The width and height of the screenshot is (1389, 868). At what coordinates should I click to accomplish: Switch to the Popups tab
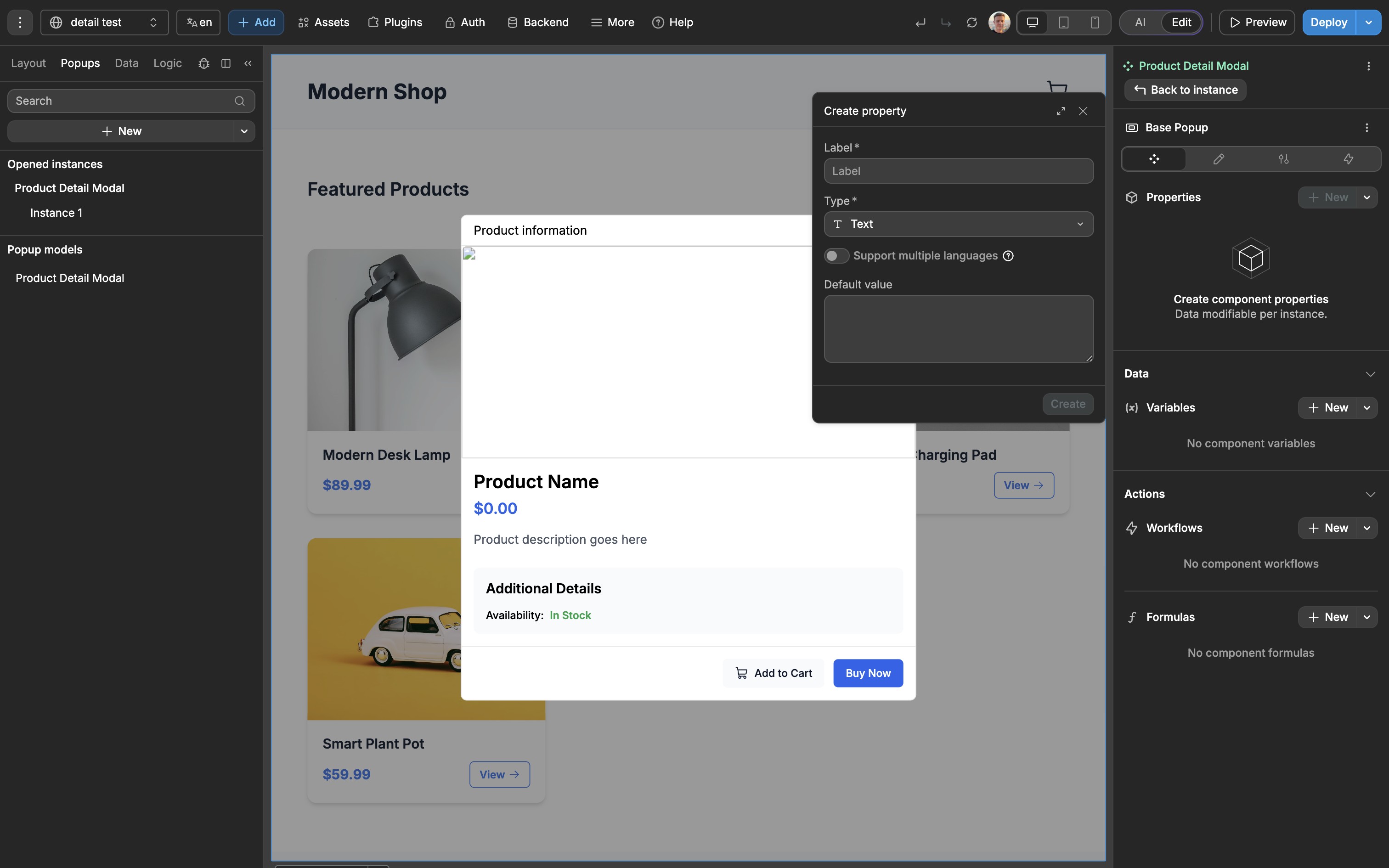[80, 63]
